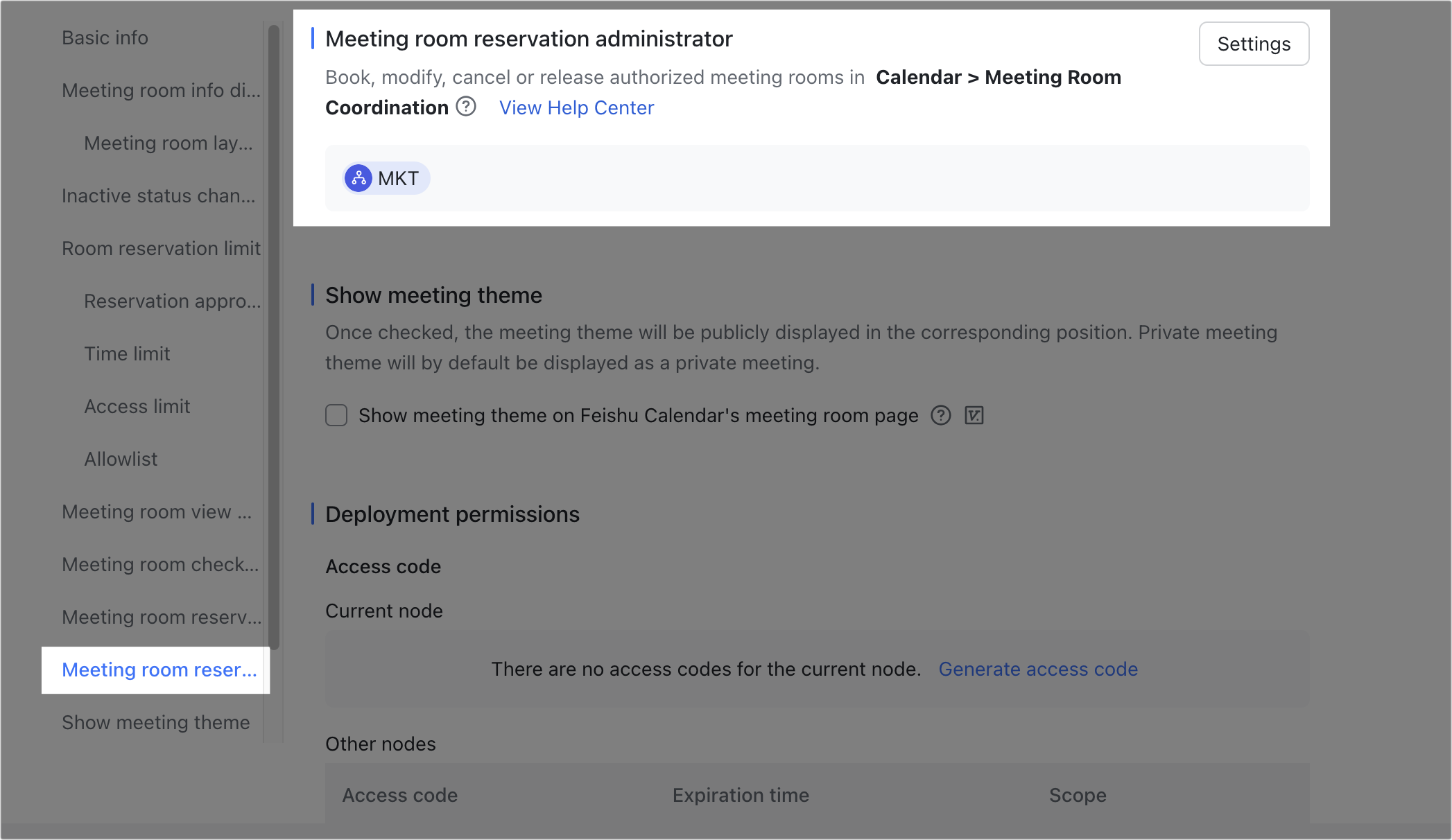The width and height of the screenshot is (1452, 840).
Task: Select Room reservation limit in sidebar
Action: pyautogui.click(x=161, y=248)
